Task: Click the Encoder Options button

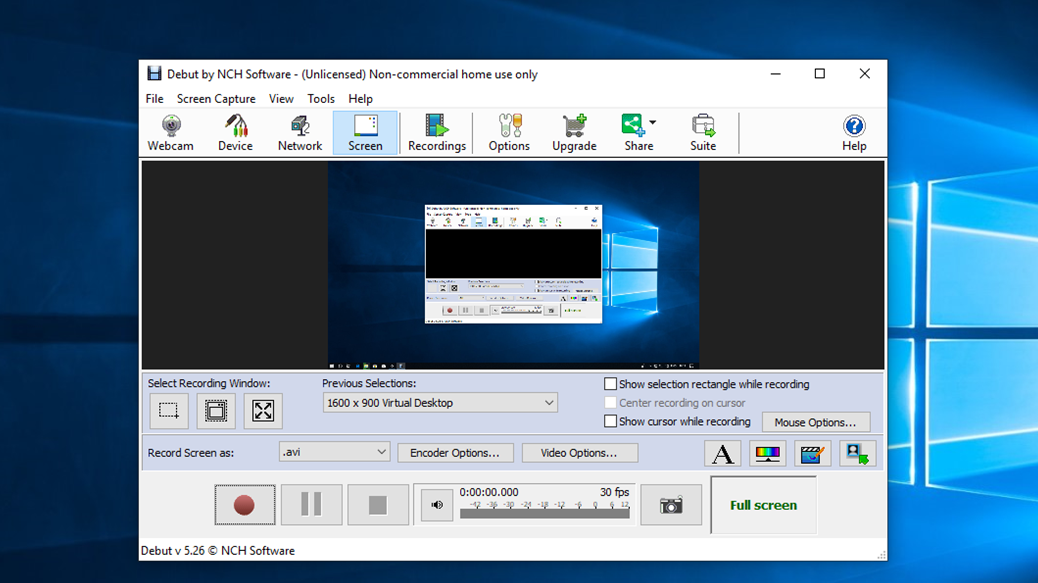Action: (455, 453)
